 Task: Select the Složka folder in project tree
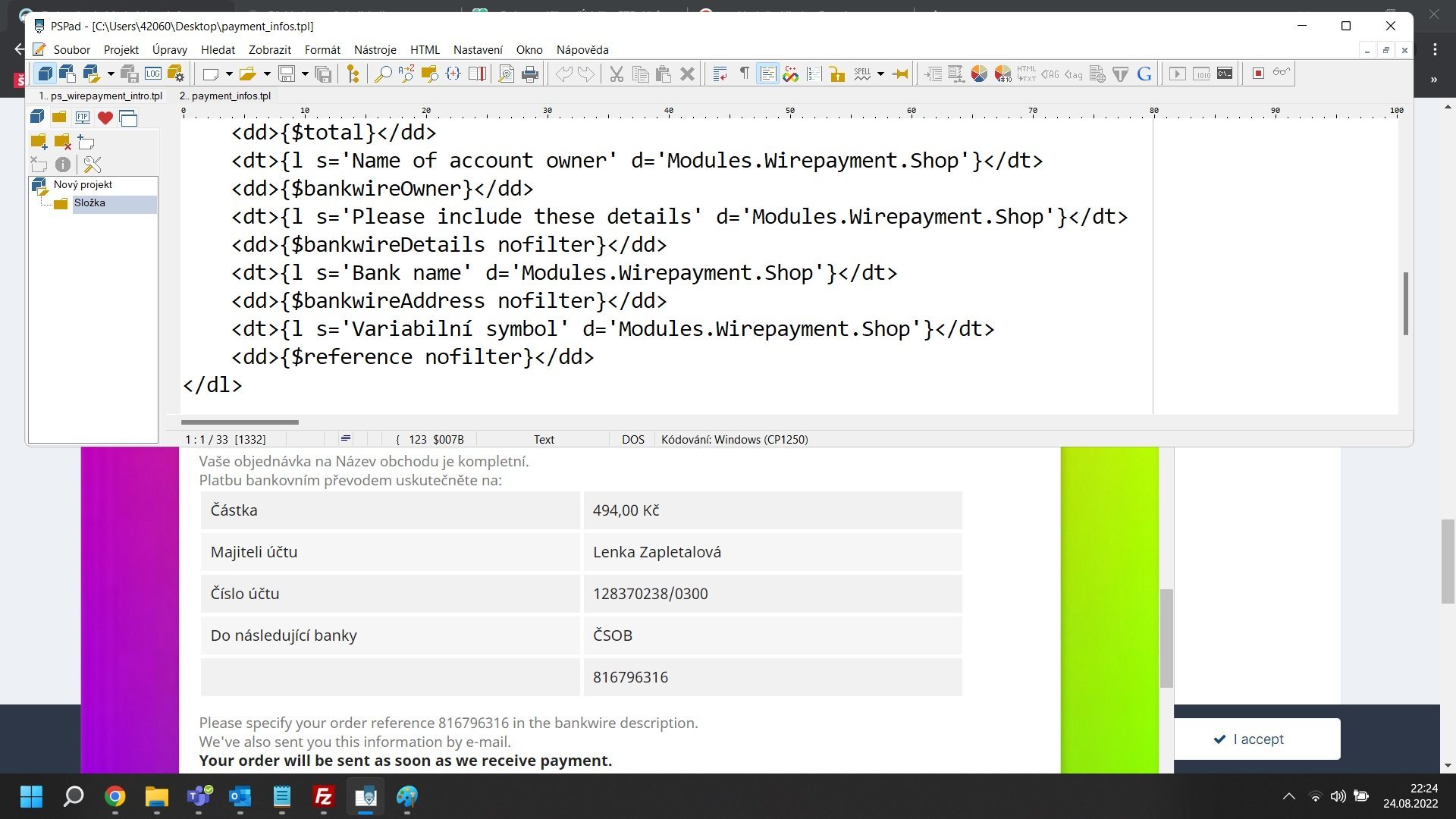click(89, 203)
